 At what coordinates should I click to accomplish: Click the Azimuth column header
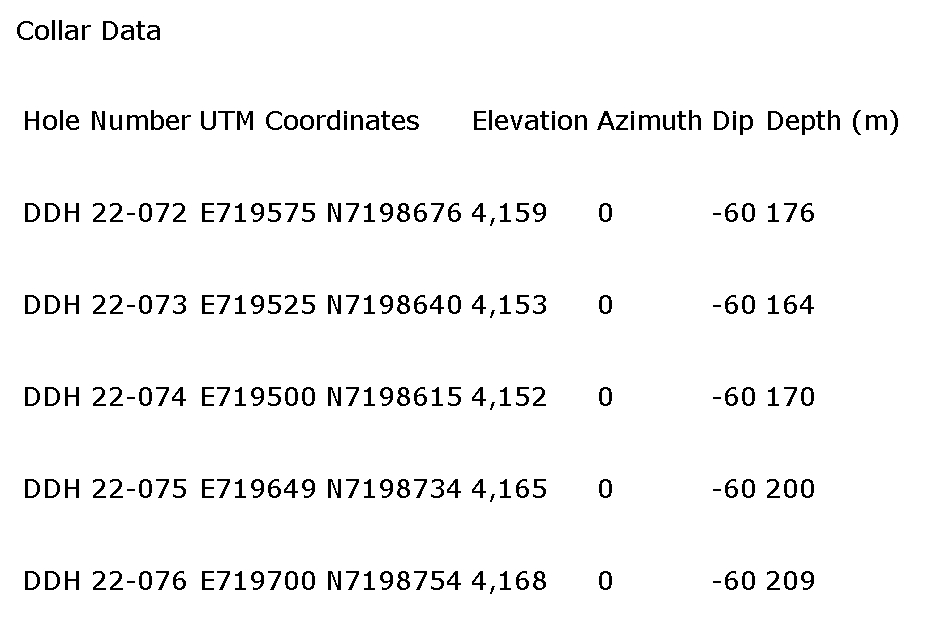tap(650, 121)
